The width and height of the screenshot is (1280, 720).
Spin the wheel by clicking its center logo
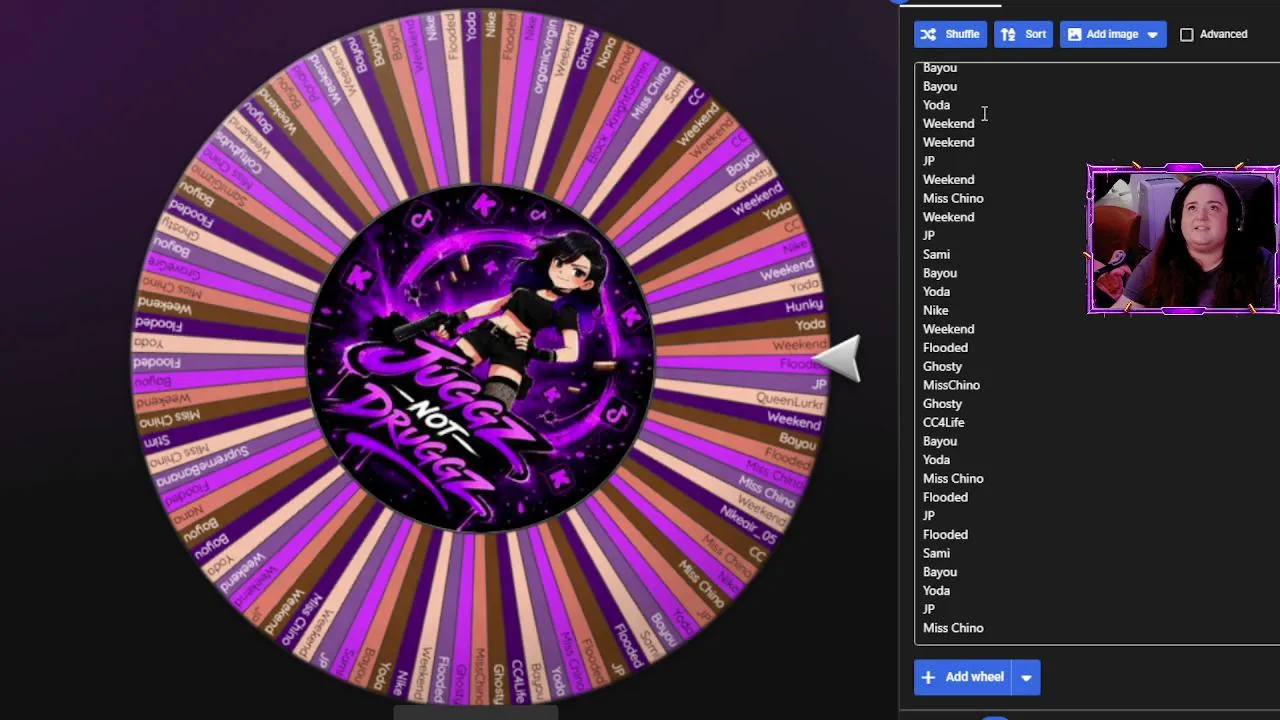coord(482,358)
